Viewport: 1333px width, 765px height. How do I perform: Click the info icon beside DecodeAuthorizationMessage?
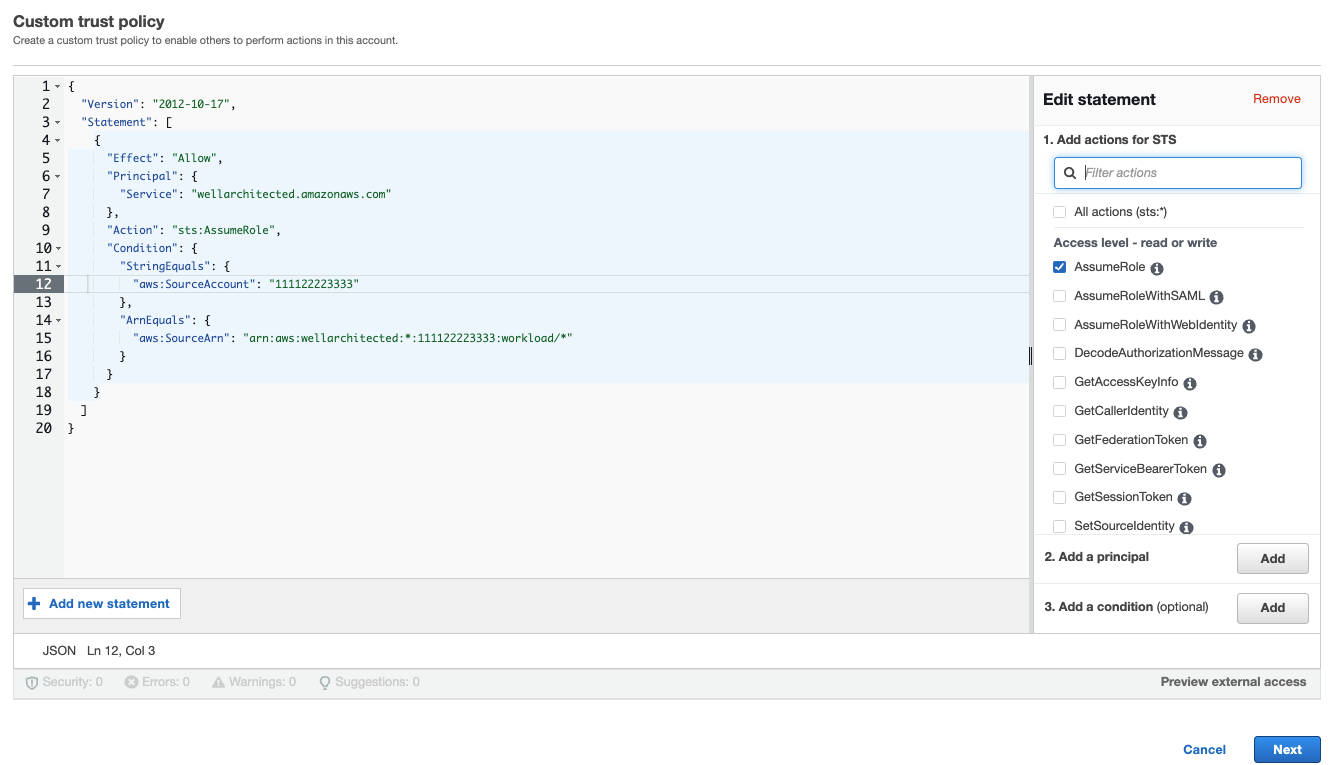point(1256,353)
